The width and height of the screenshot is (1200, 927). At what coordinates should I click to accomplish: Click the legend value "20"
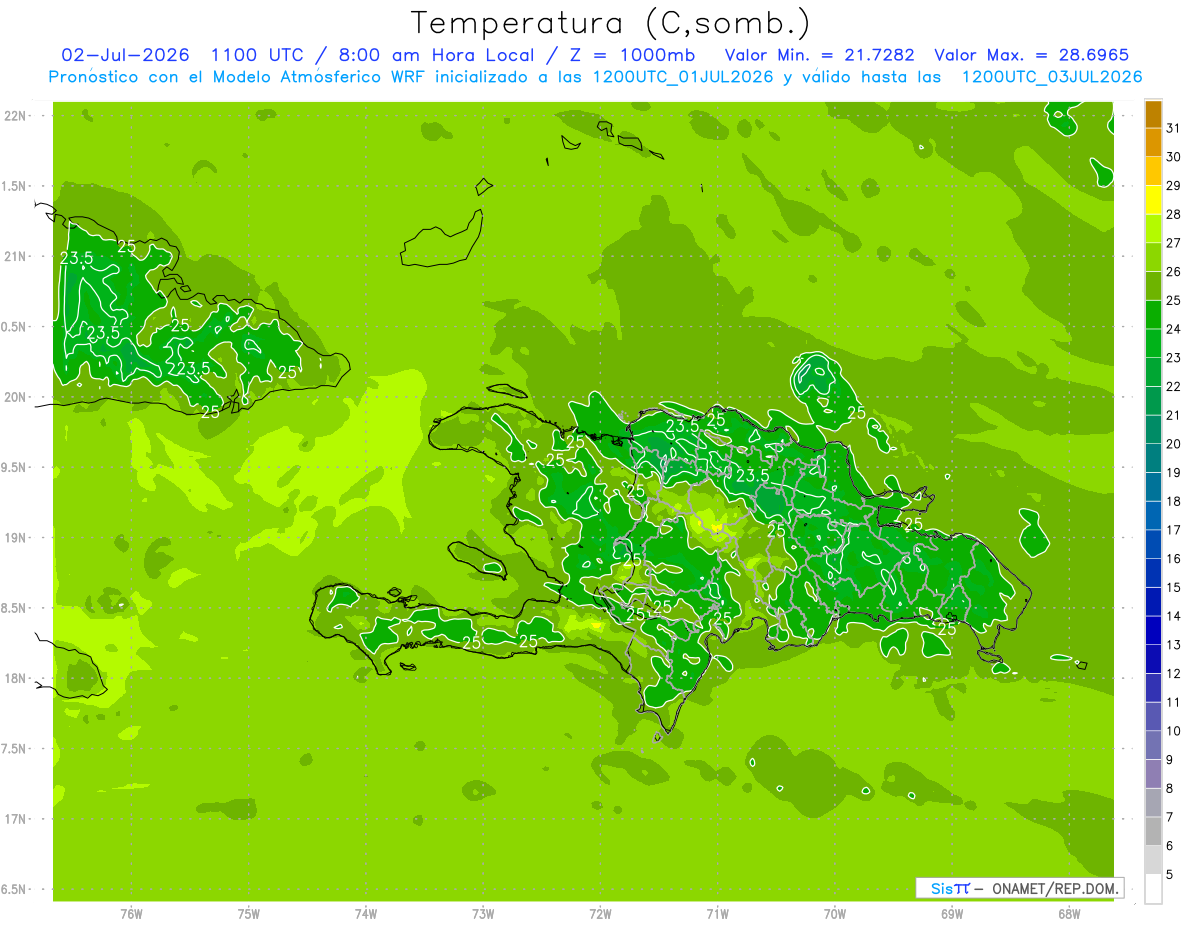point(1174,444)
